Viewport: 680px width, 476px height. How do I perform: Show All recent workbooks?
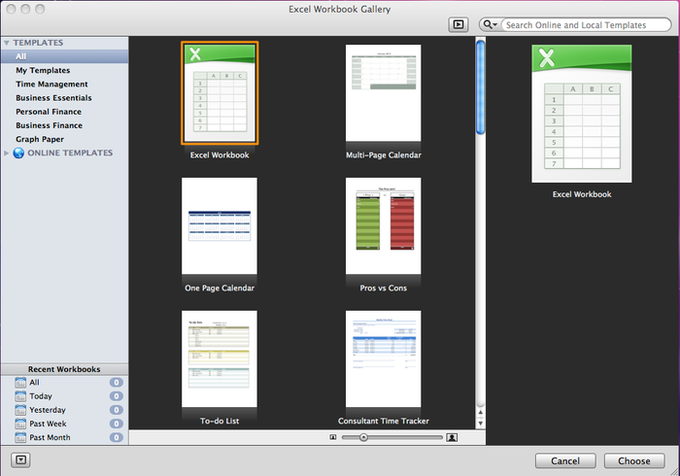click(x=65, y=382)
